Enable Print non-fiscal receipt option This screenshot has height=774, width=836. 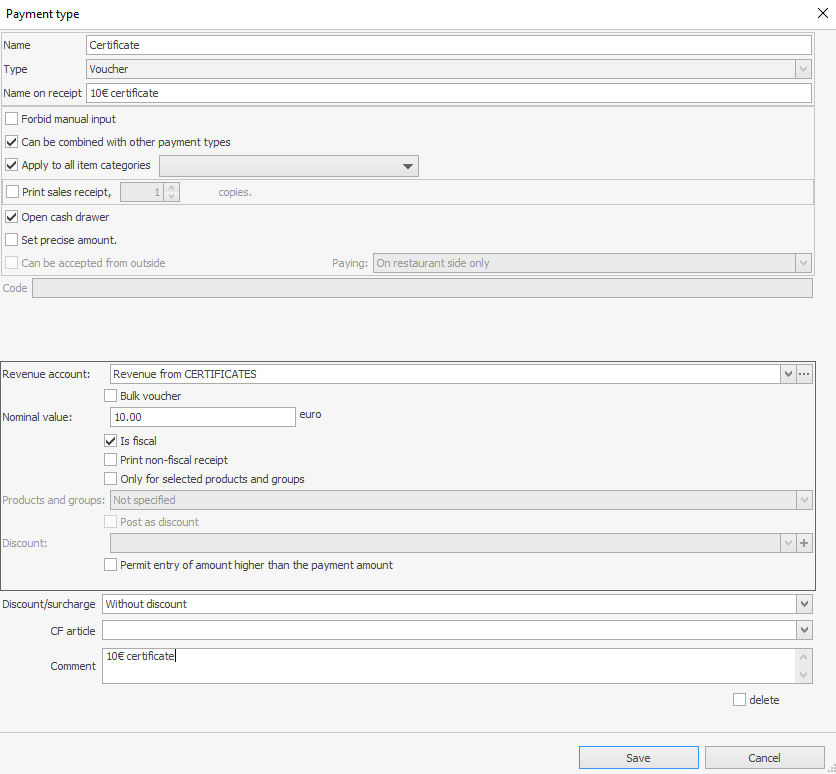tap(111, 460)
